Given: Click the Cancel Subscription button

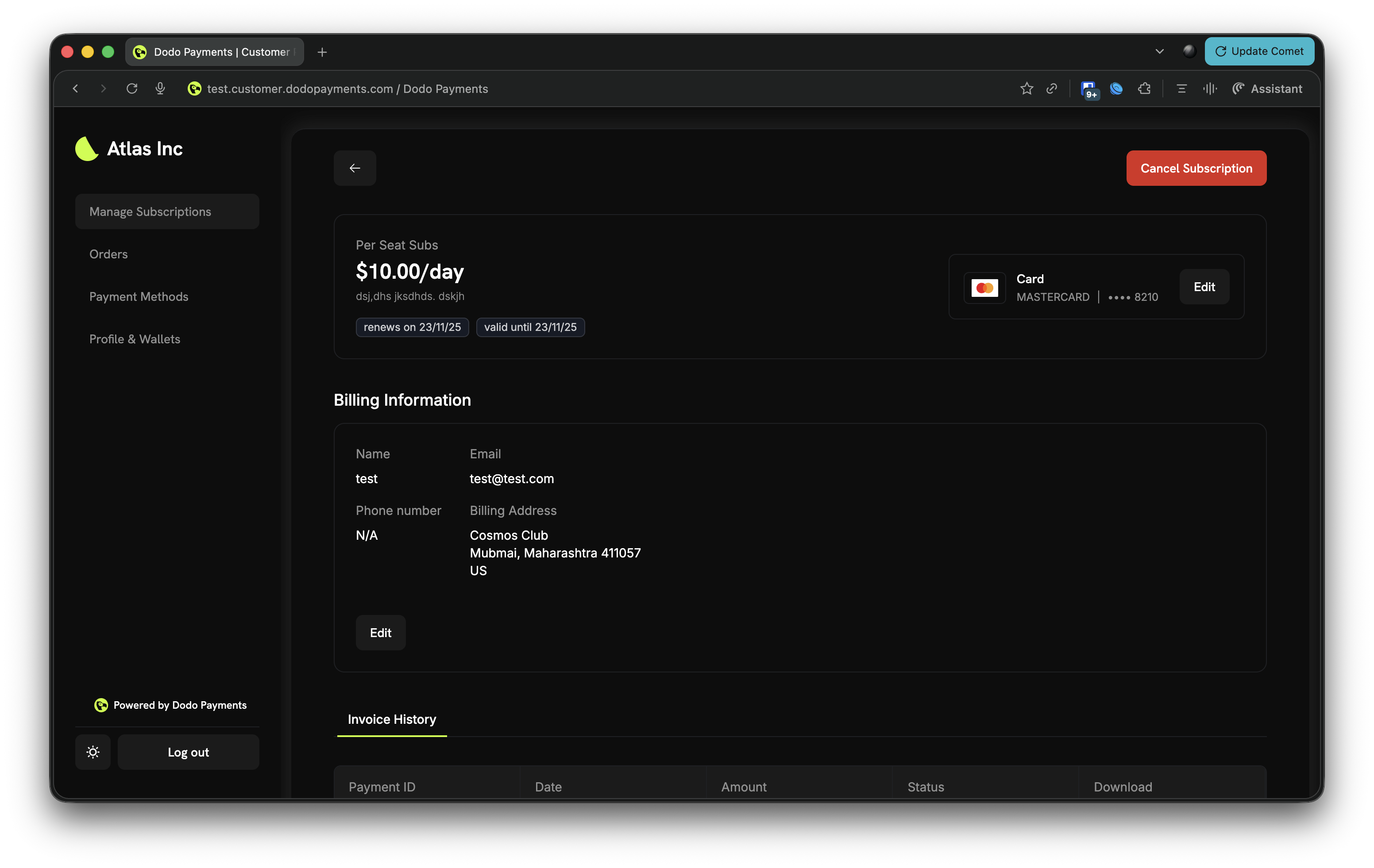Looking at the screenshot, I should point(1196,168).
